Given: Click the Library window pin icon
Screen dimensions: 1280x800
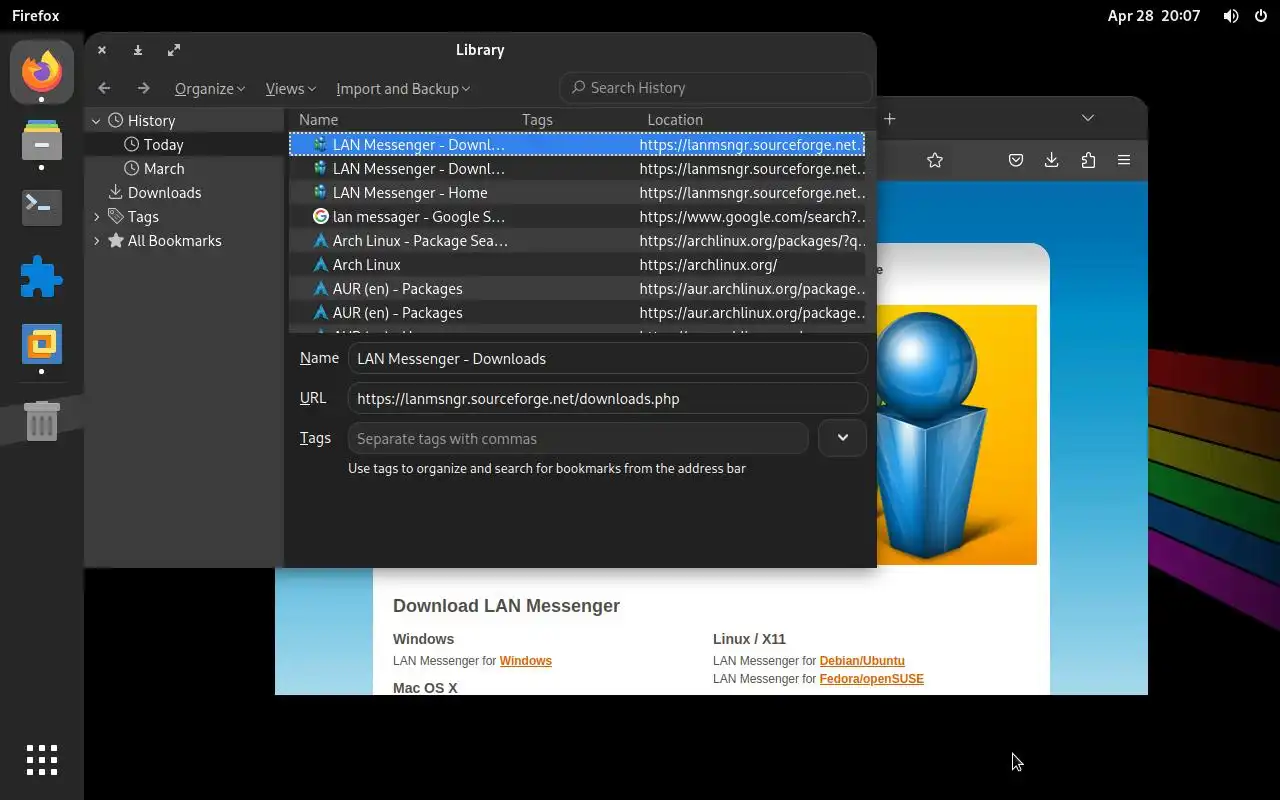Looking at the screenshot, I should point(138,50).
